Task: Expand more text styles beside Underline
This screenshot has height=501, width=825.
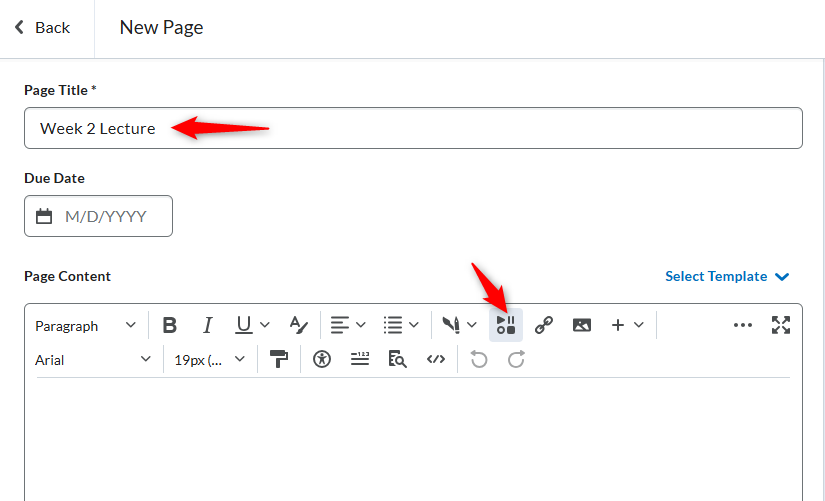Action: coord(265,325)
